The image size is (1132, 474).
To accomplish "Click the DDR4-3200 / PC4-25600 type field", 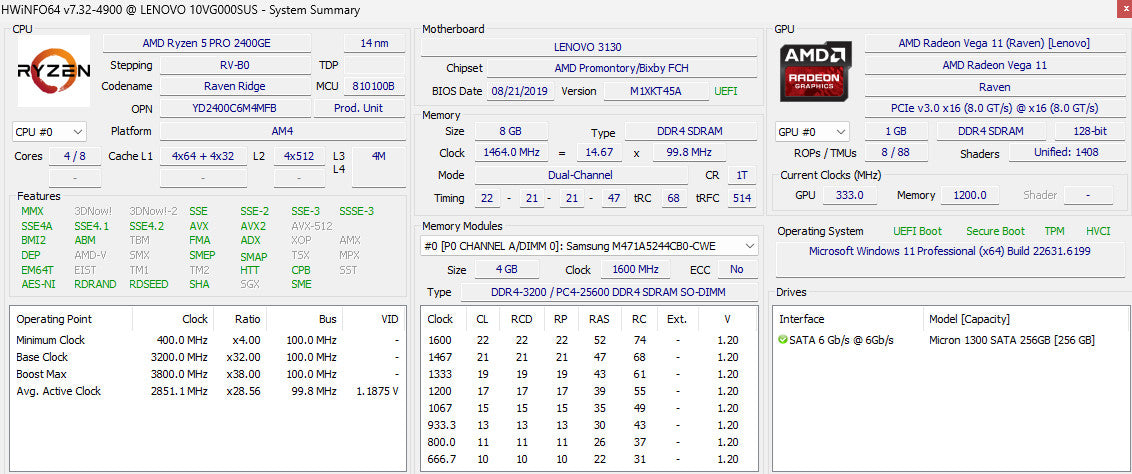I will [x=608, y=292].
